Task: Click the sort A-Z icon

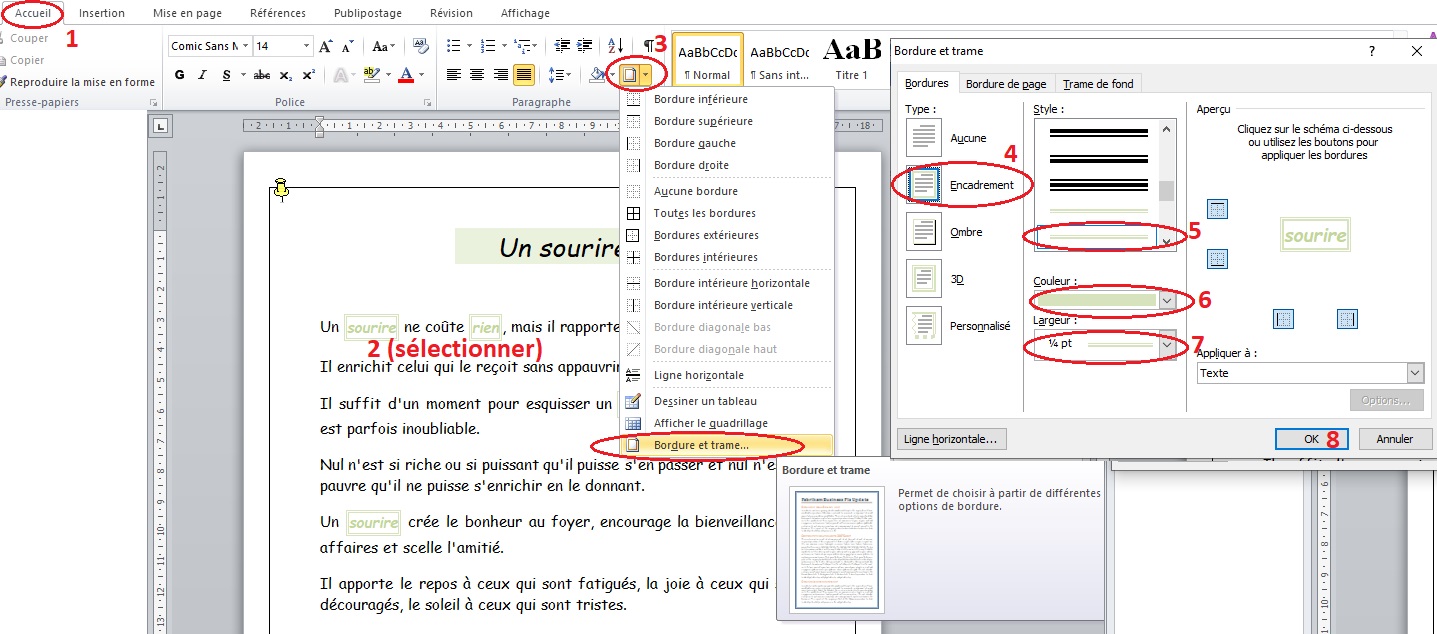Action: tap(615, 46)
